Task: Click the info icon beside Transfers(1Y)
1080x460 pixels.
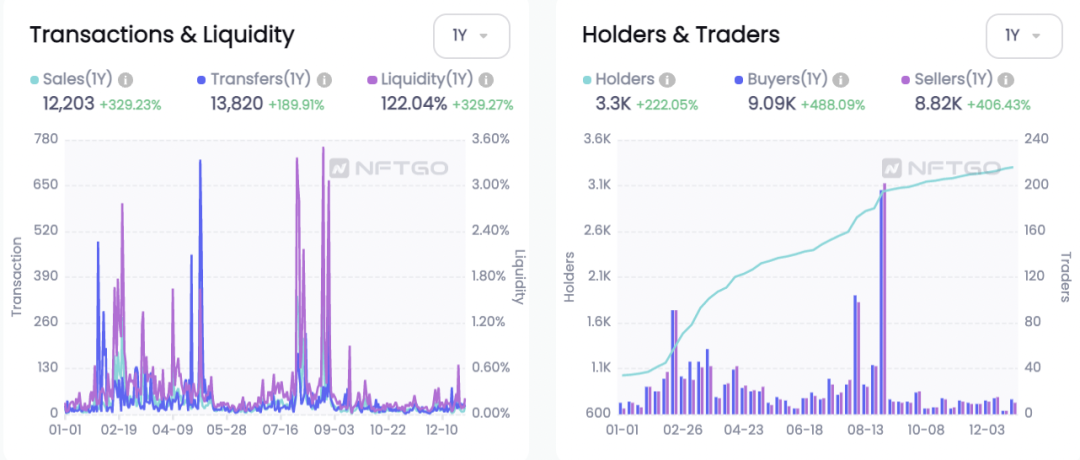Action: [x=324, y=80]
